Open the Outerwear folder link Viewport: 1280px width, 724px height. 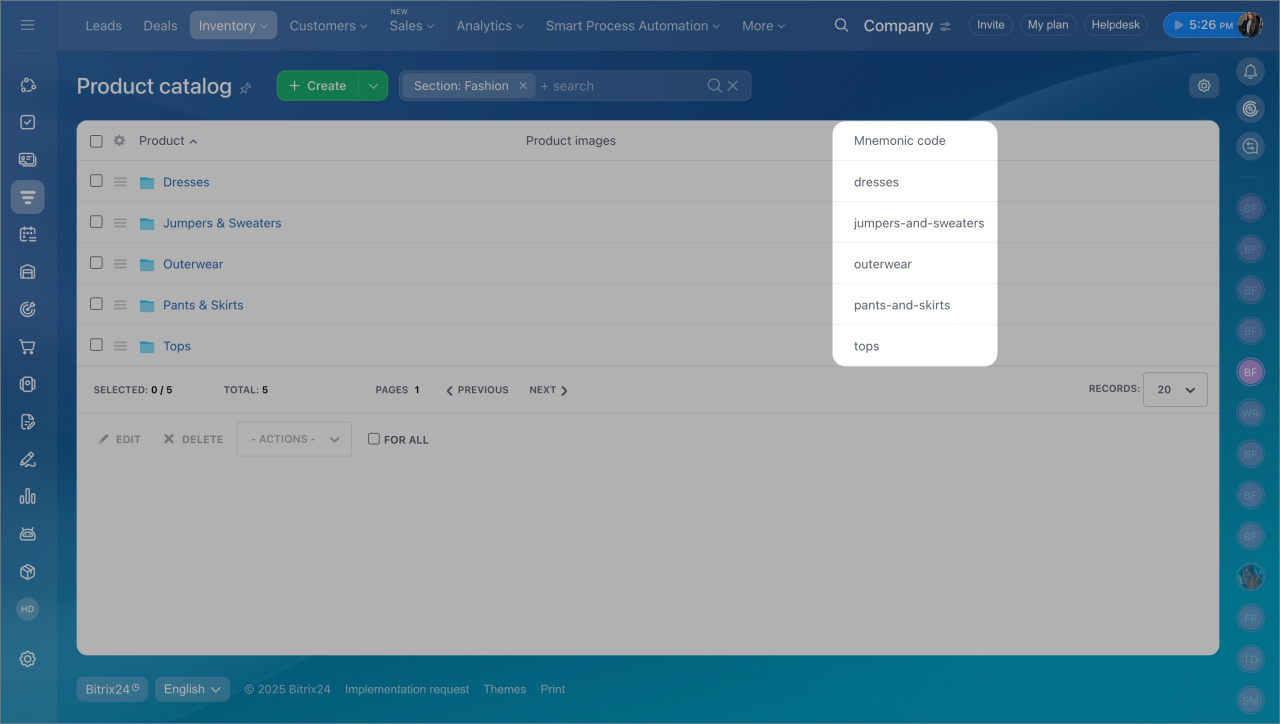click(x=193, y=264)
